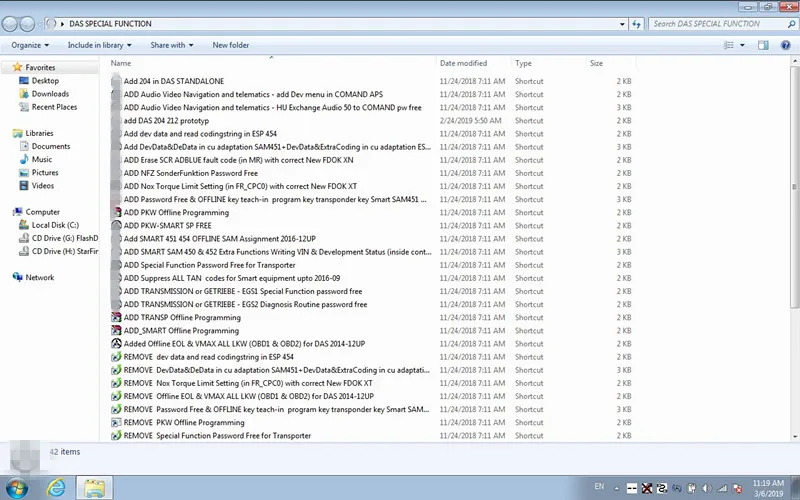Expand the Organize dropdown menu
The width and height of the screenshot is (800, 500).
tap(30, 45)
